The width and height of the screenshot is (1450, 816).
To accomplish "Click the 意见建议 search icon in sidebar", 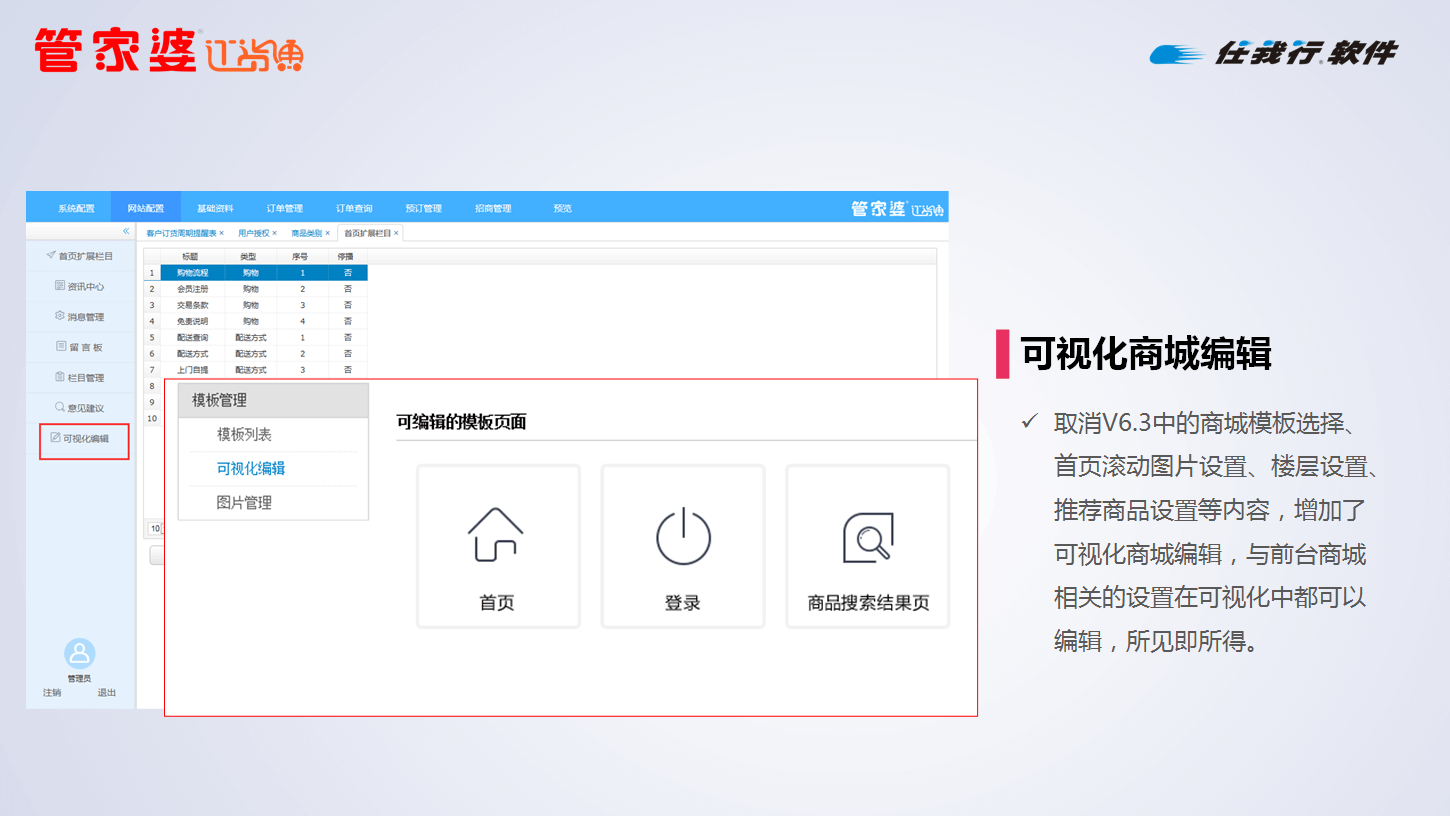I will (x=60, y=407).
